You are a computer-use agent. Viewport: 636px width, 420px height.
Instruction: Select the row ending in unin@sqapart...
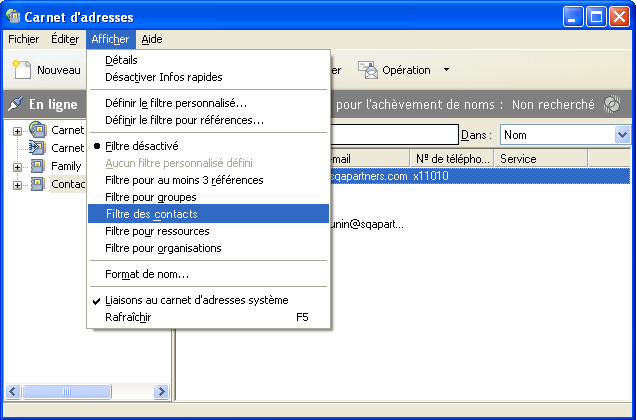click(x=367, y=224)
